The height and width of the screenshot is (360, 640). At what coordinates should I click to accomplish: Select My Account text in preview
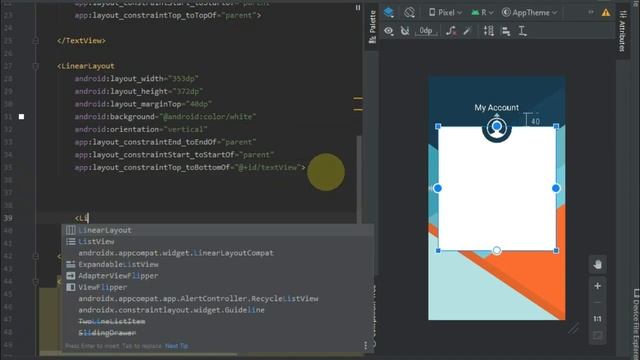coord(496,108)
